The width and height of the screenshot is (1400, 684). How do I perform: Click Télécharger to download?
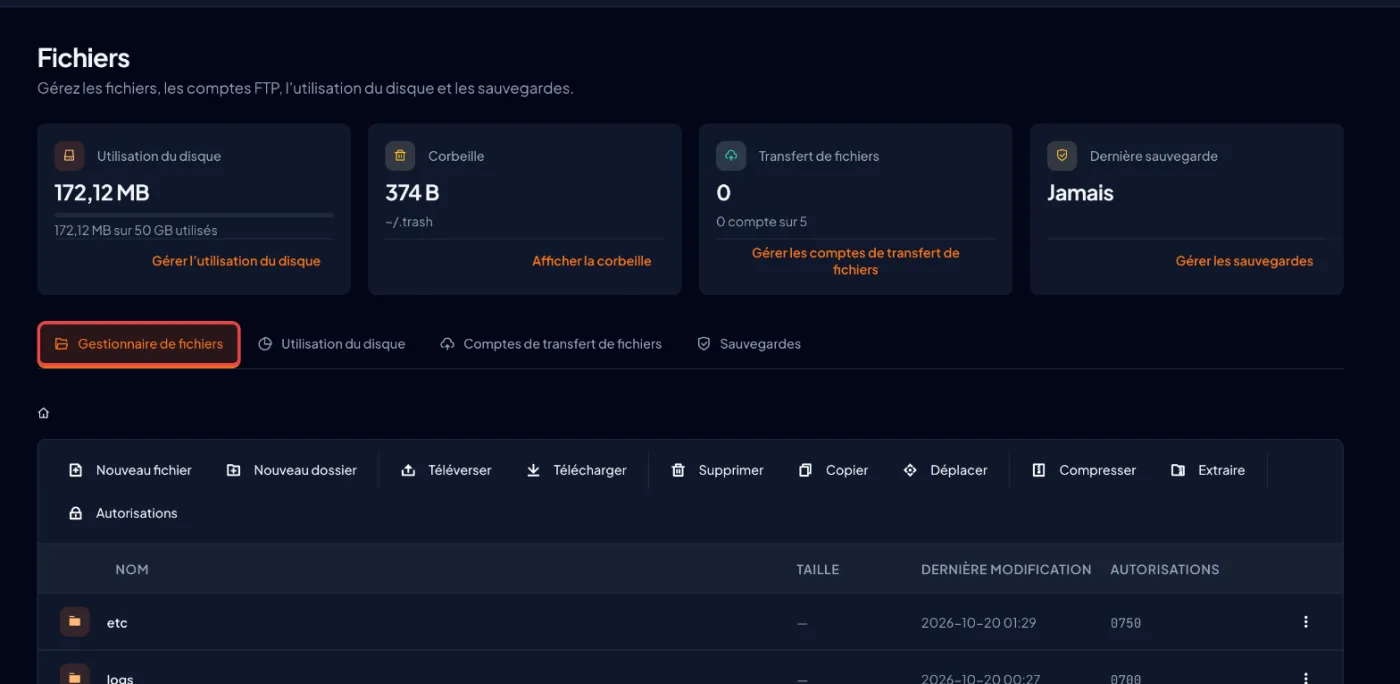coord(577,470)
